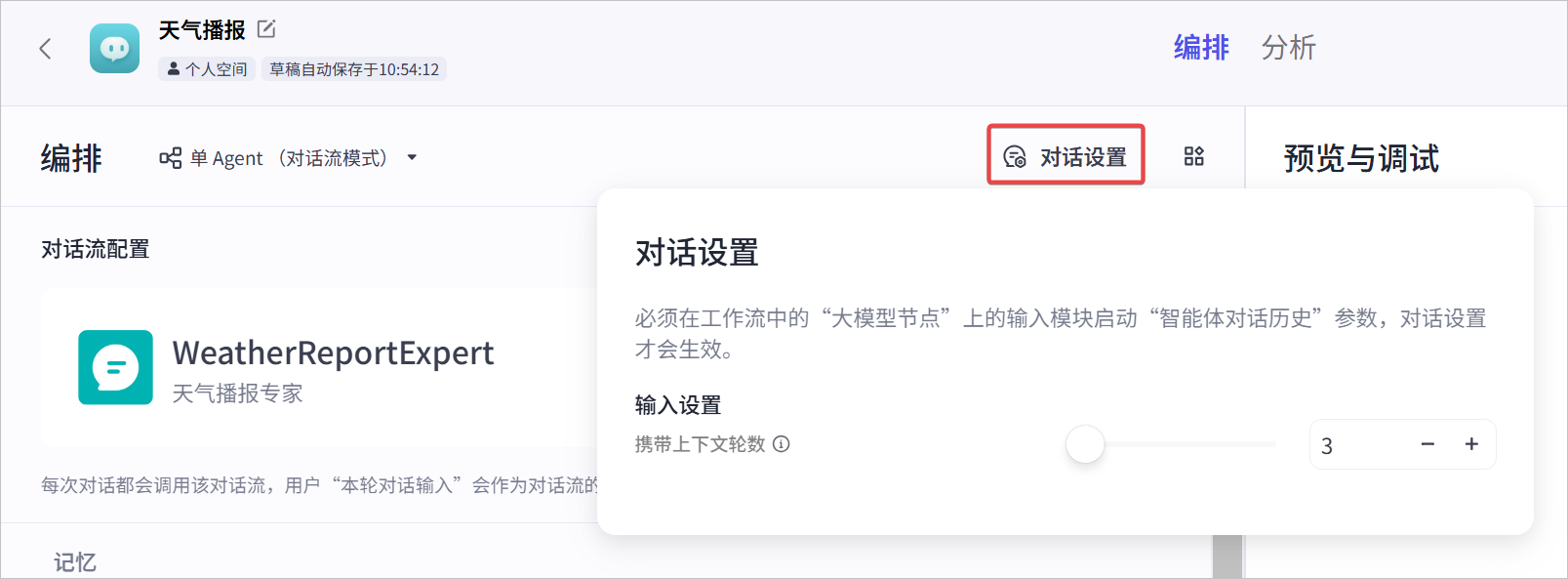Switch to the 编排 tab

point(1201,47)
